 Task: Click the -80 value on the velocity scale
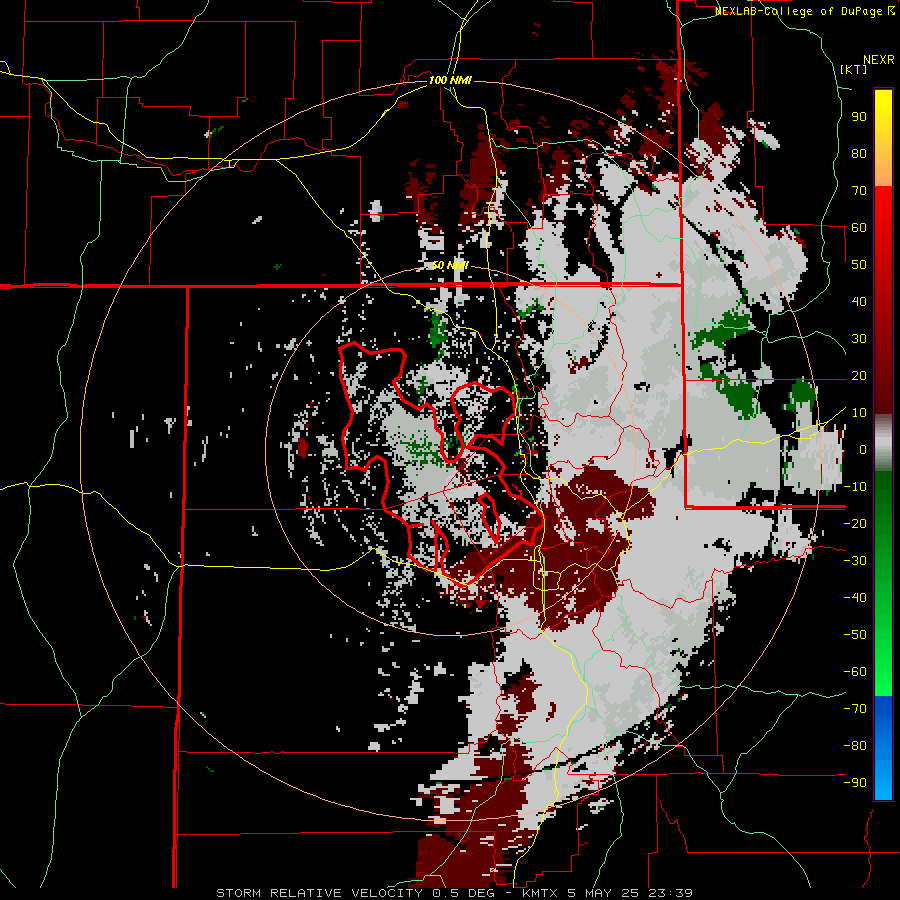(x=855, y=746)
